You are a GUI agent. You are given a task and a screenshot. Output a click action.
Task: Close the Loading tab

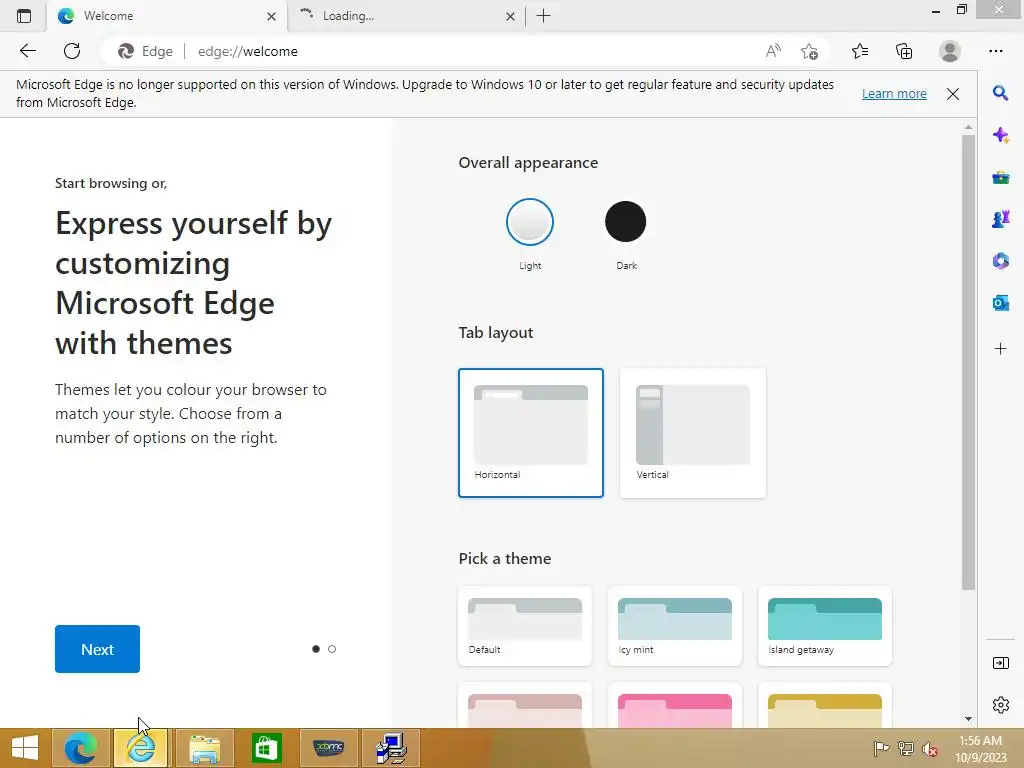point(510,16)
